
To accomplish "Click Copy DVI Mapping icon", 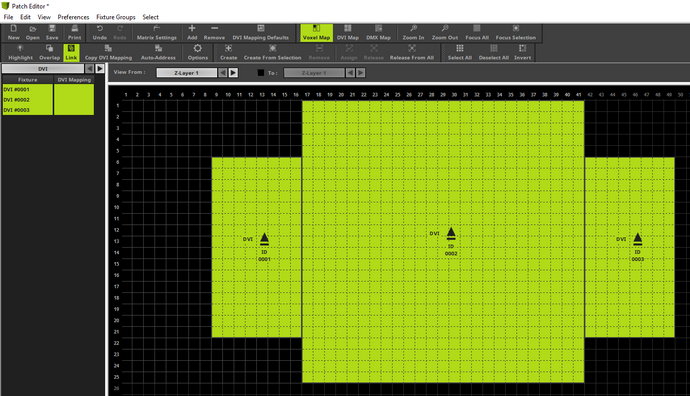I will [x=108, y=52].
